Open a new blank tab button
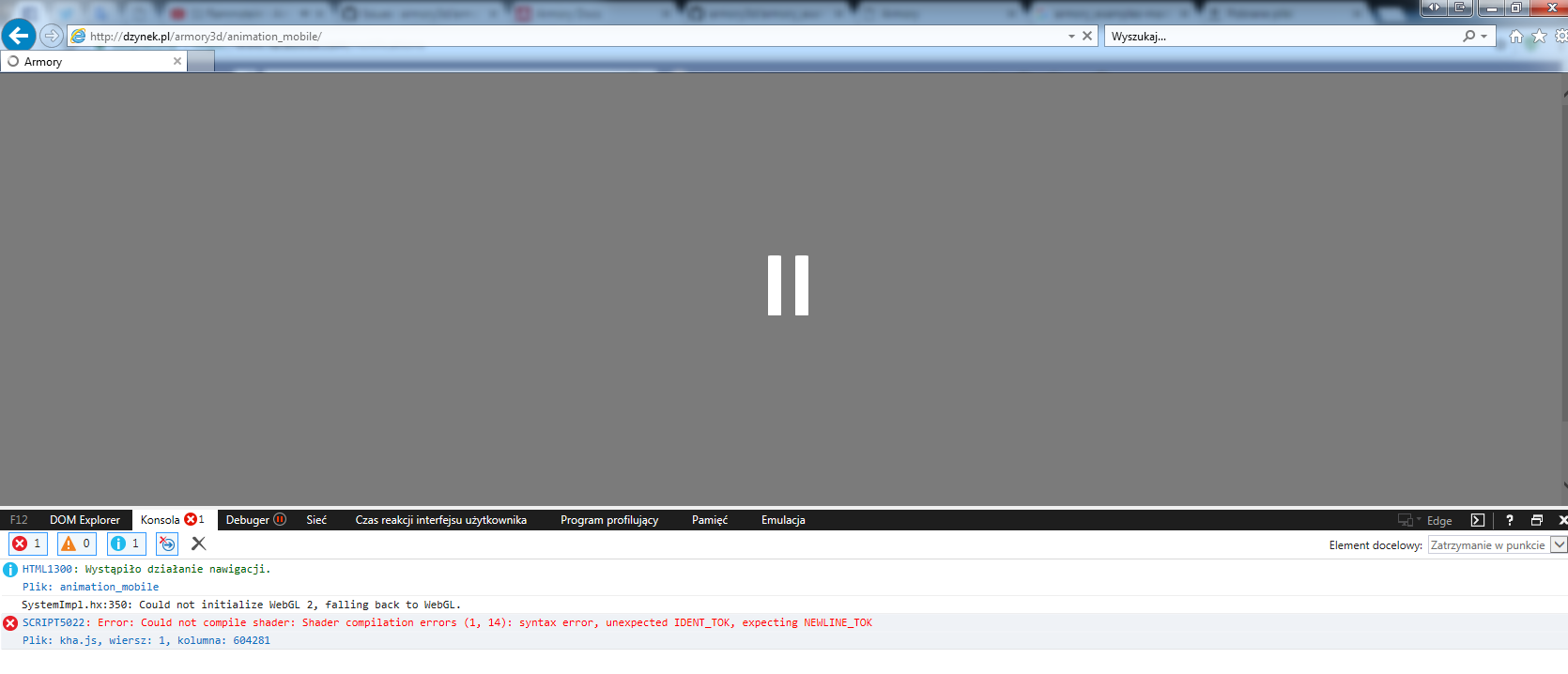 pos(201,61)
